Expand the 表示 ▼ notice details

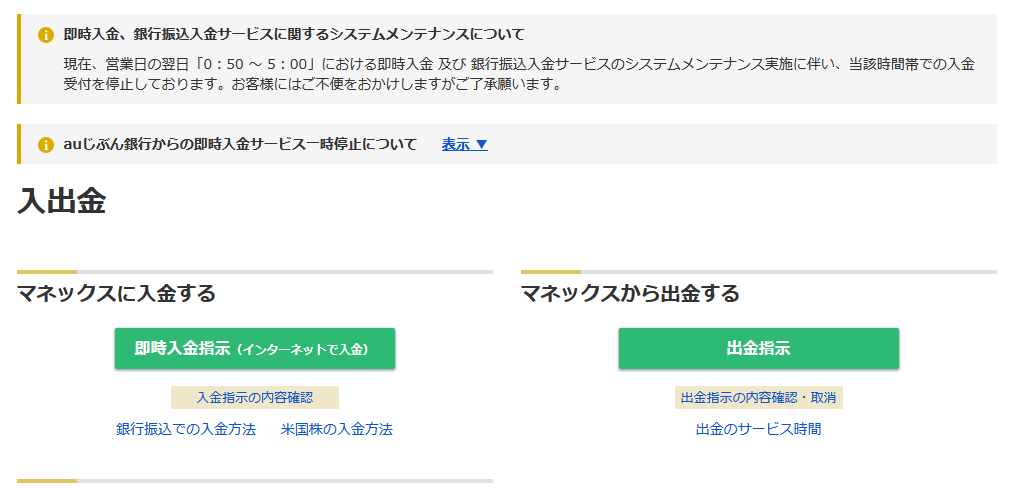pos(464,144)
